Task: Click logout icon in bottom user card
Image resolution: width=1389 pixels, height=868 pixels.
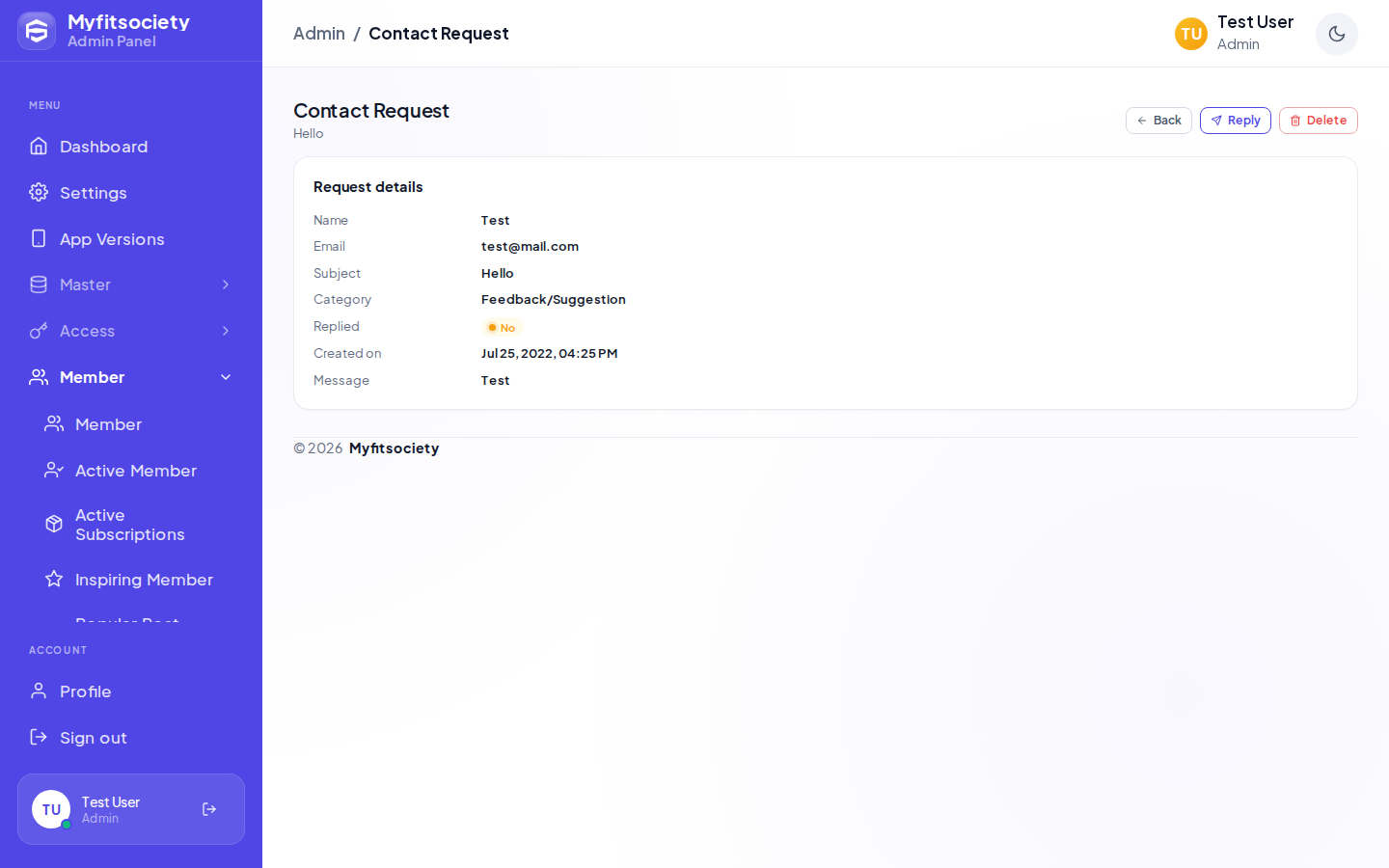Action: pos(209,809)
